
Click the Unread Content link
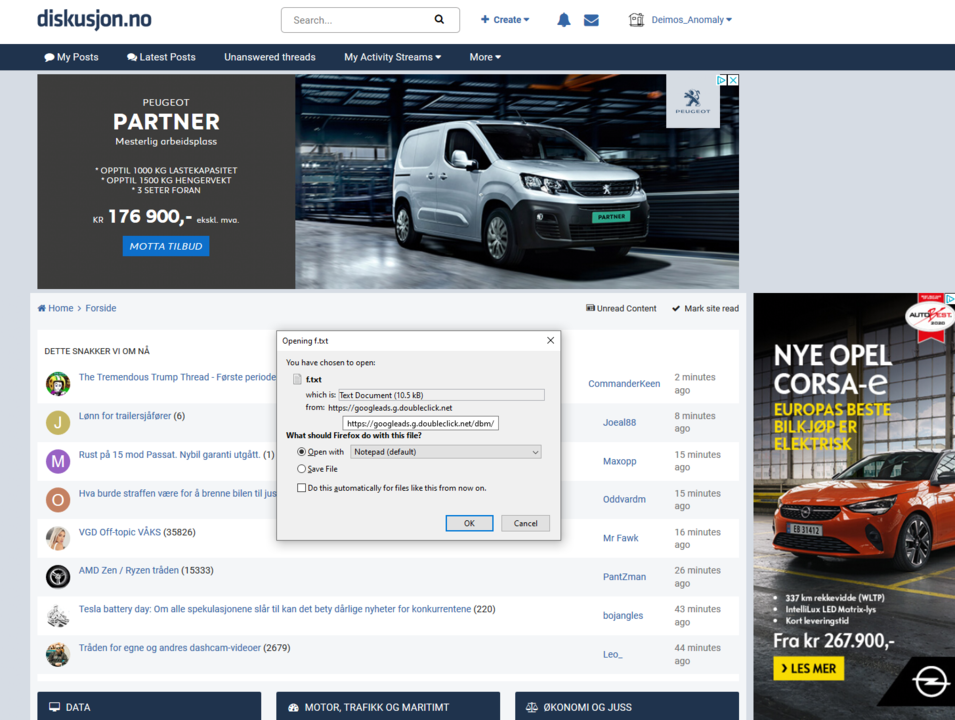pyautogui.click(x=621, y=308)
